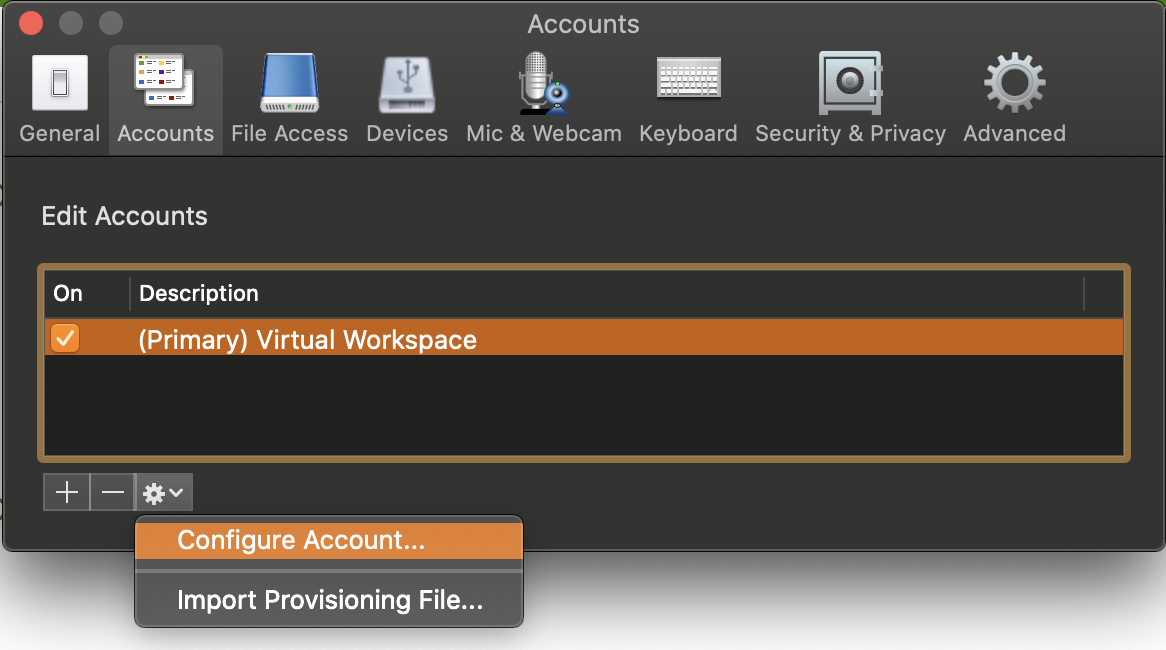1166x650 pixels.
Task: Uncheck the Virtual Workspace account checkbox
Action: click(x=66, y=339)
